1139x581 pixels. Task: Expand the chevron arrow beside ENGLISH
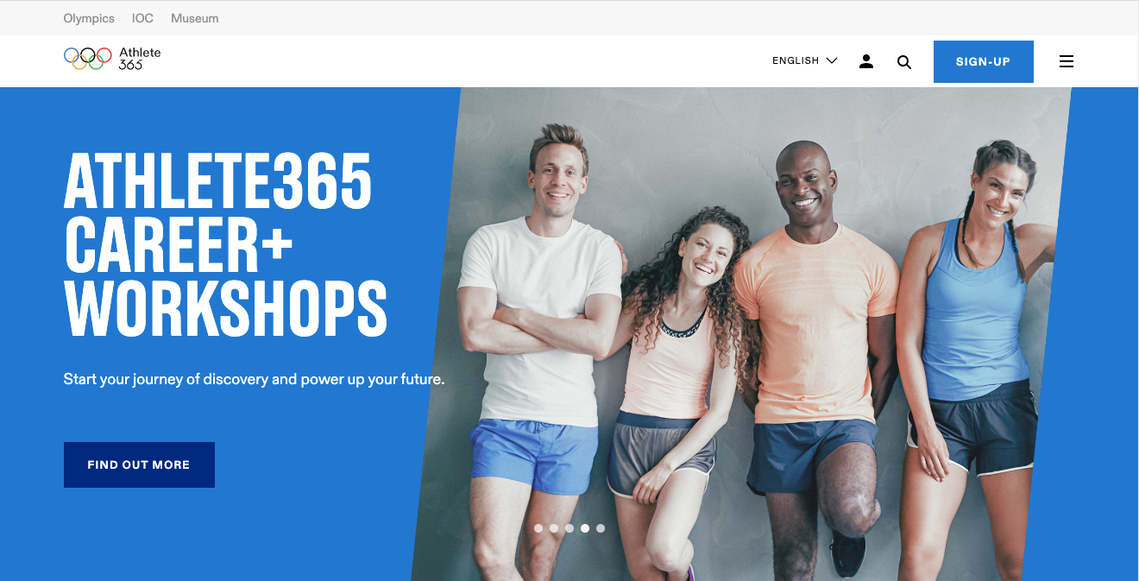(832, 61)
